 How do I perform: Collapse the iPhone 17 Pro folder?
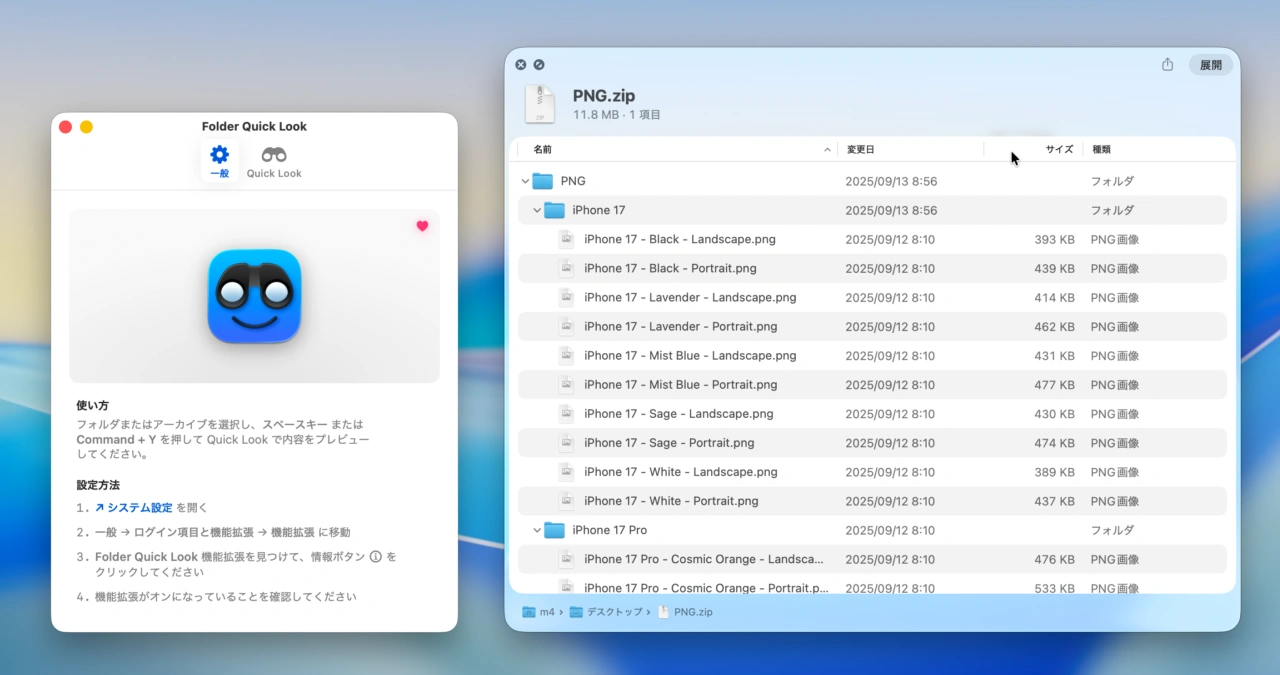(x=537, y=530)
